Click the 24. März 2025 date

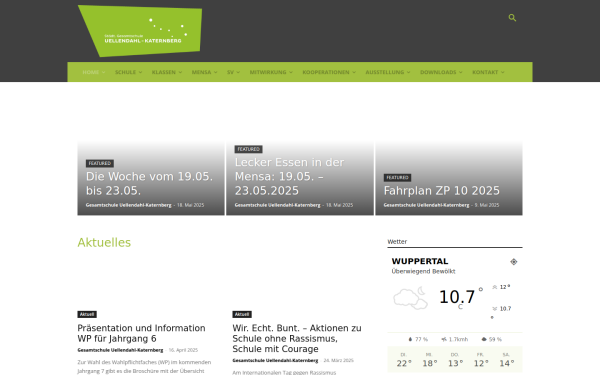click(x=339, y=360)
